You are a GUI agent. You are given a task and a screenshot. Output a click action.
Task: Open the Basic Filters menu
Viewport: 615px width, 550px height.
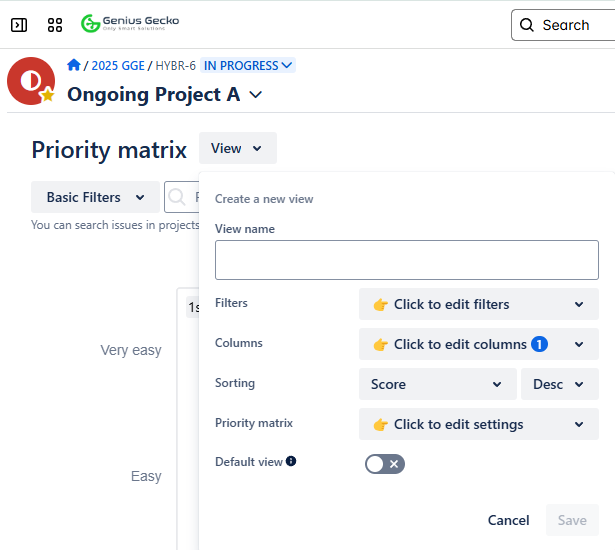click(95, 197)
